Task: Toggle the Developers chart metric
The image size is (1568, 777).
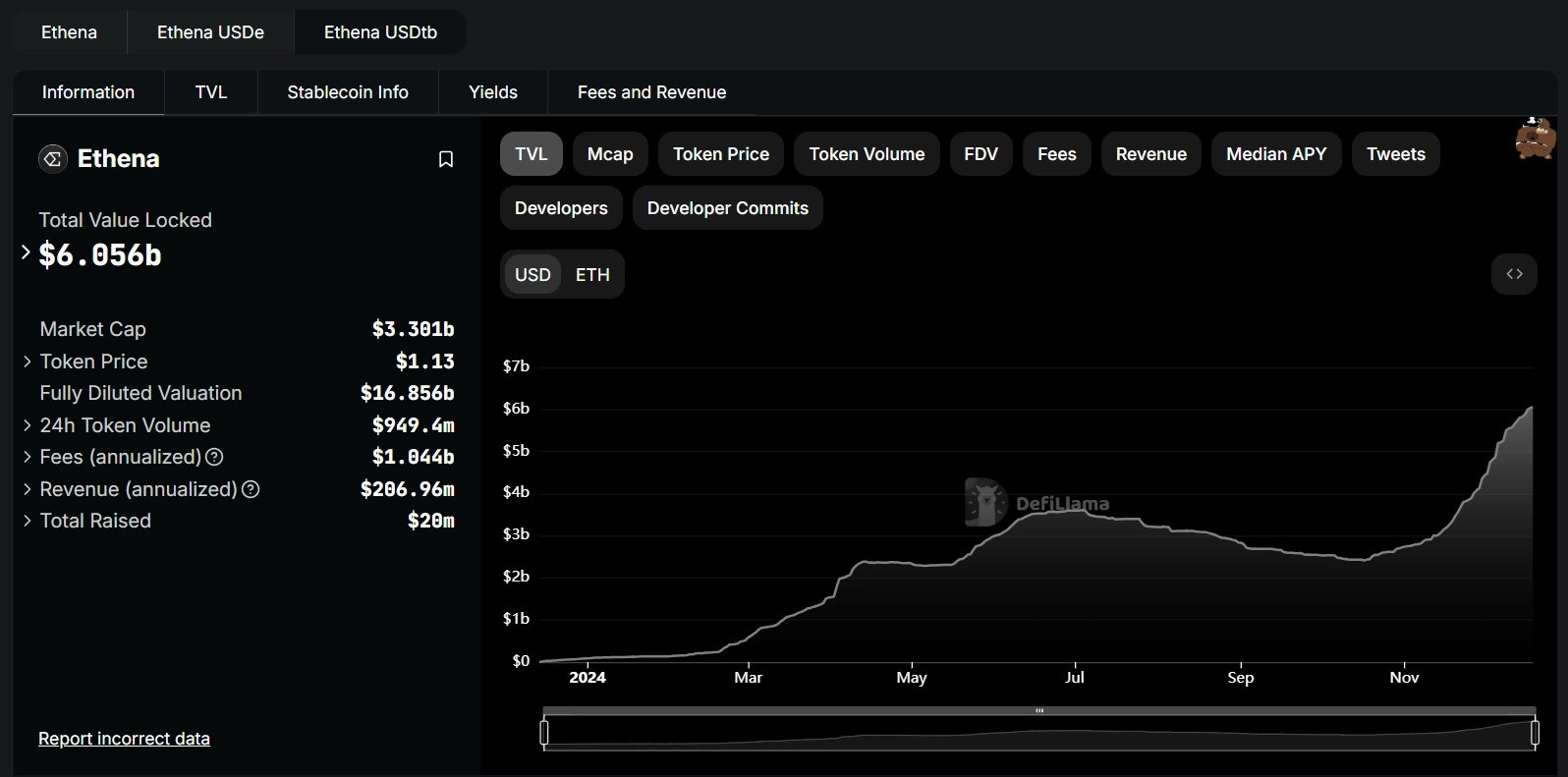Action: [x=561, y=208]
